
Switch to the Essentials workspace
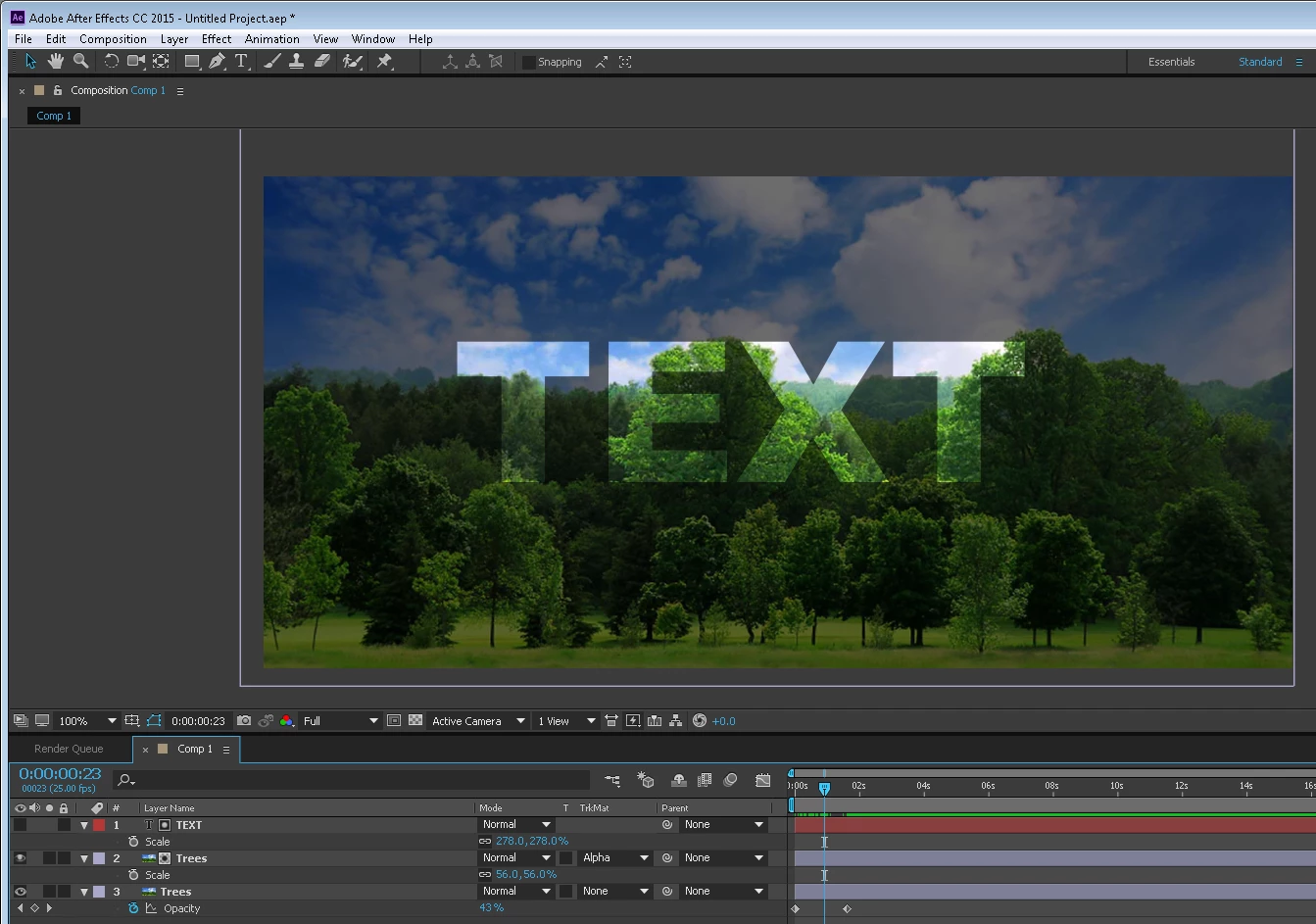tap(1171, 62)
